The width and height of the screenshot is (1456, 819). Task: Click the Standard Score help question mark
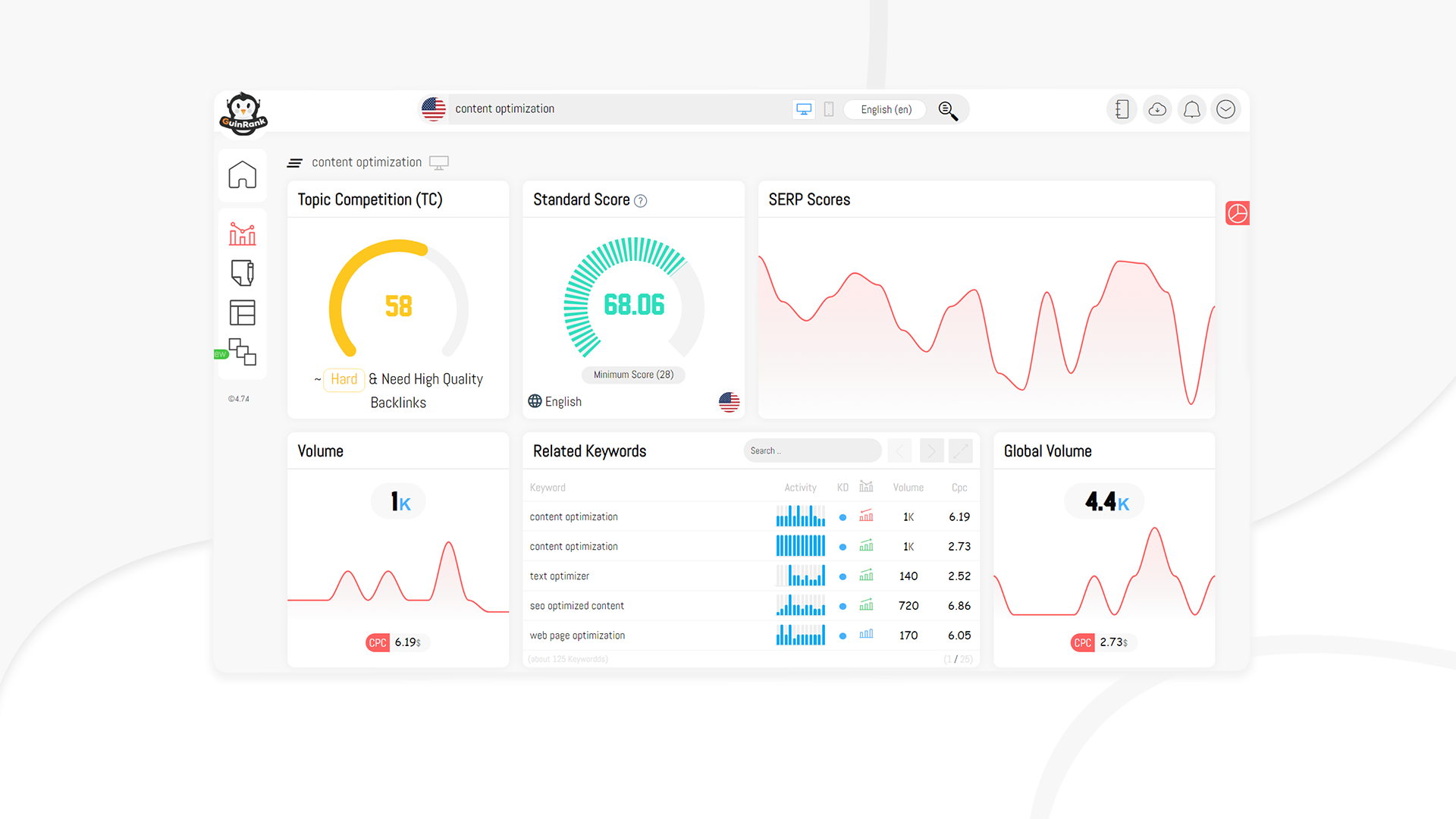(x=641, y=201)
